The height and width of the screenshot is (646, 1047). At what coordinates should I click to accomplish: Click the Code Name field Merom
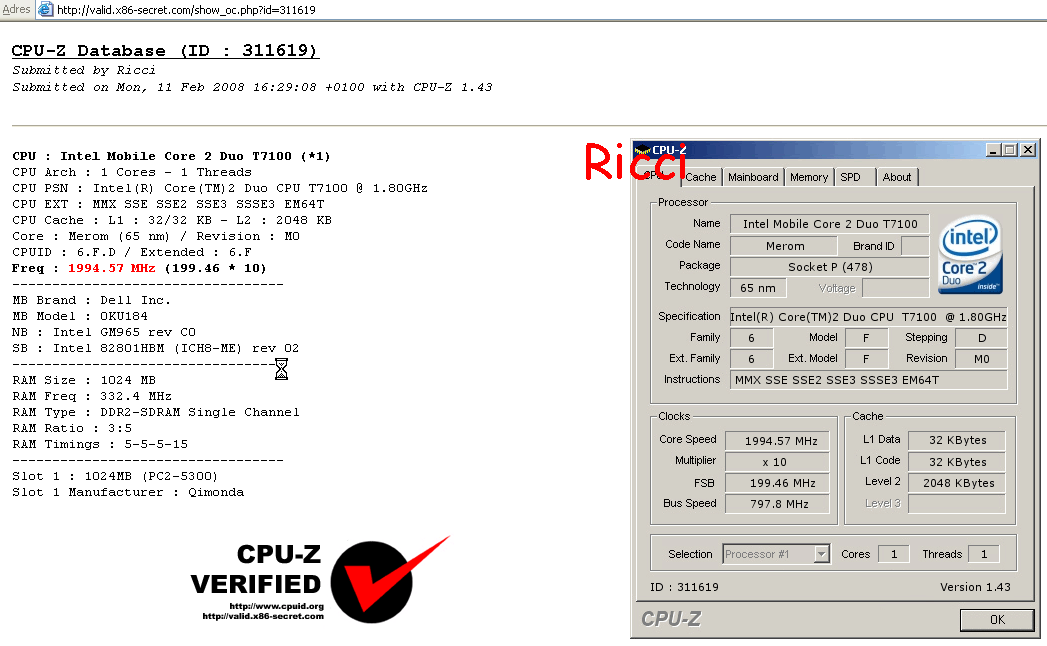tap(785, 246)
